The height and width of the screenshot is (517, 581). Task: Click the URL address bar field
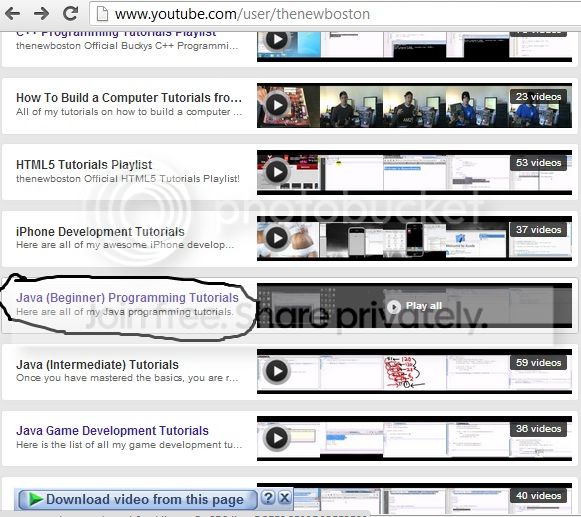point(333,14)
